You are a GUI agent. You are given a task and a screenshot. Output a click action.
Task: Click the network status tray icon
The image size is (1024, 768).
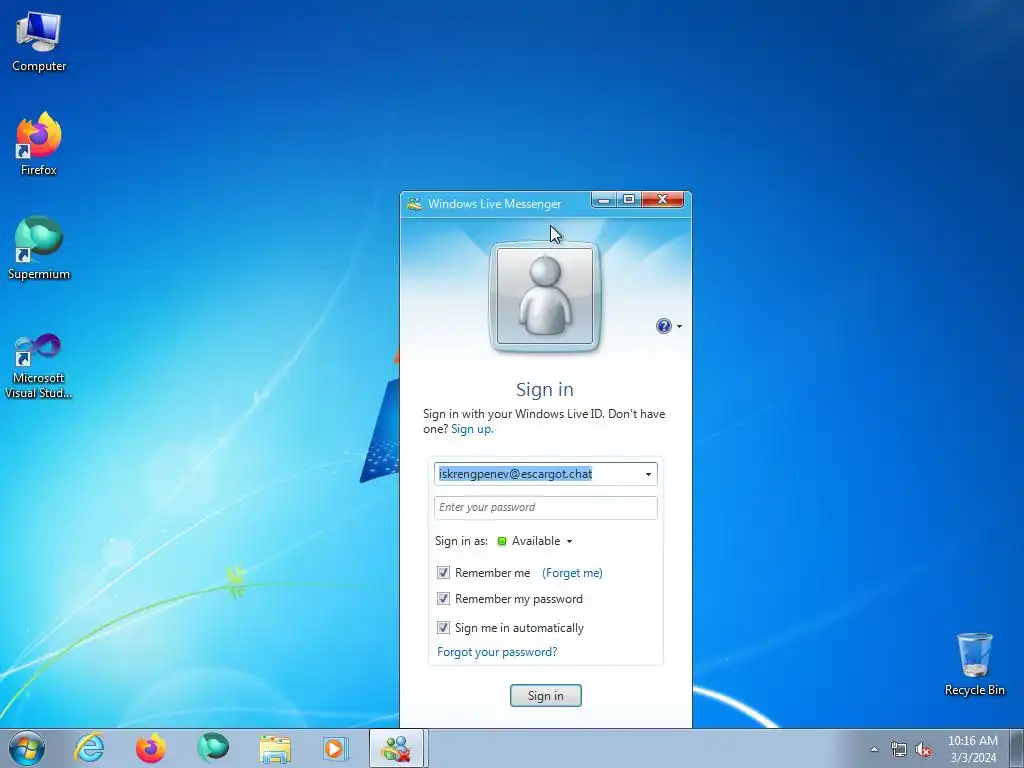(x=899, y=749)
